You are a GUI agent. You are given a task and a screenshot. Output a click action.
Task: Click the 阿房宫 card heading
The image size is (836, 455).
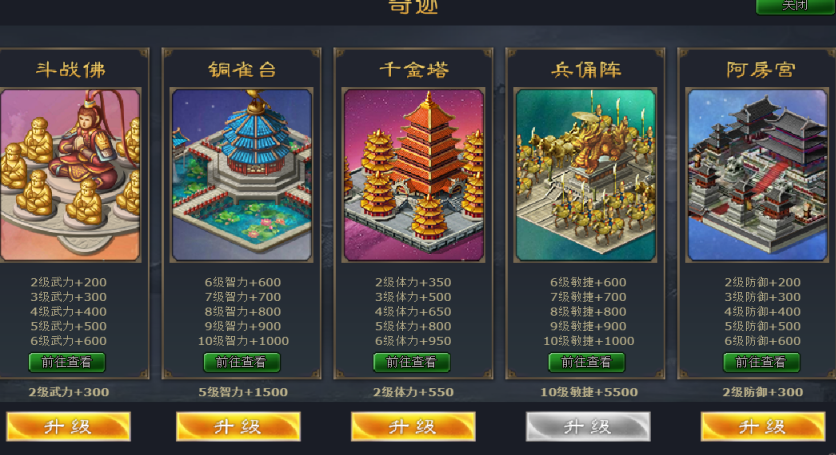coord(760,69)
